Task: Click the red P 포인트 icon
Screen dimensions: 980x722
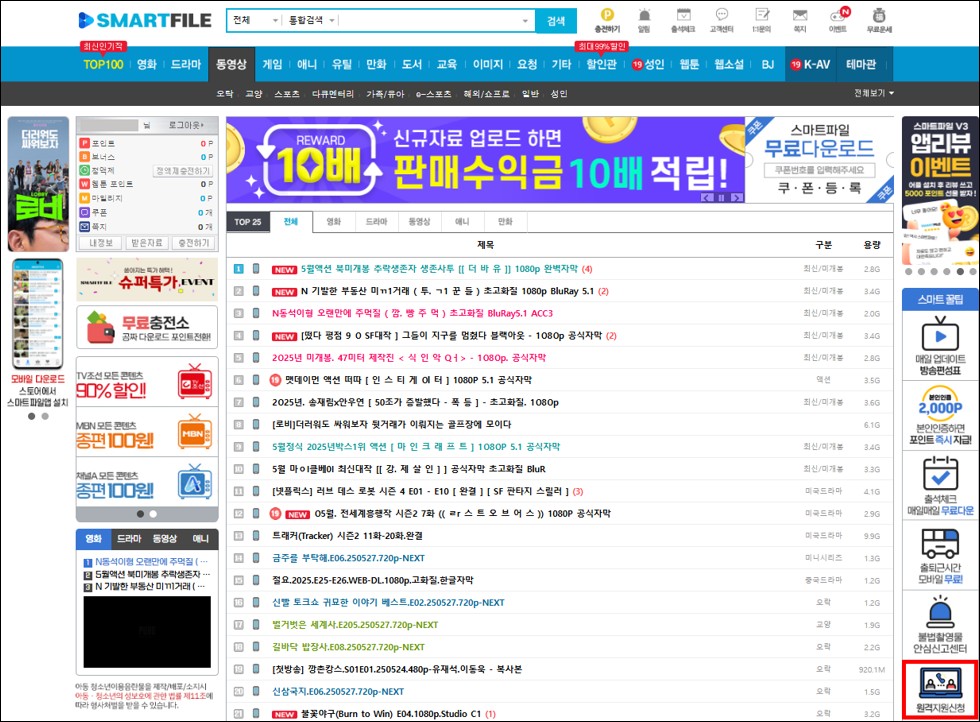Action: pos(84,143)
